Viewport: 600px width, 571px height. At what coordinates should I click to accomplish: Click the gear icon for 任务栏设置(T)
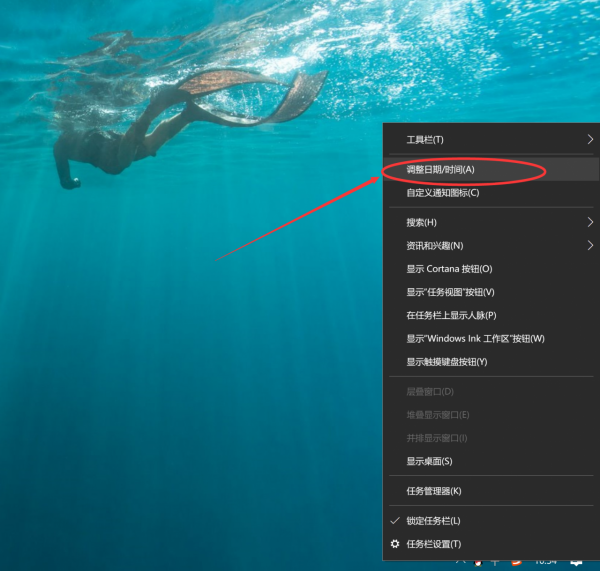(x=395, y=544)
